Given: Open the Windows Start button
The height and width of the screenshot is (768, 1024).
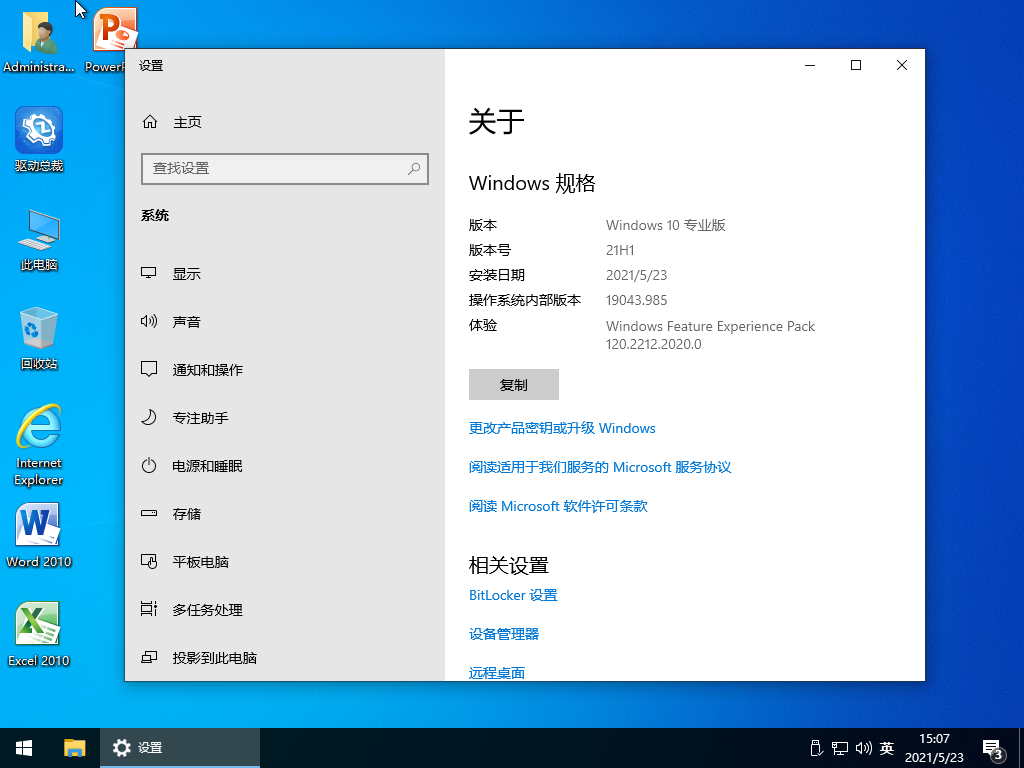Looking at the screenshot, I should pyautogui.click(x=24, y=748).
